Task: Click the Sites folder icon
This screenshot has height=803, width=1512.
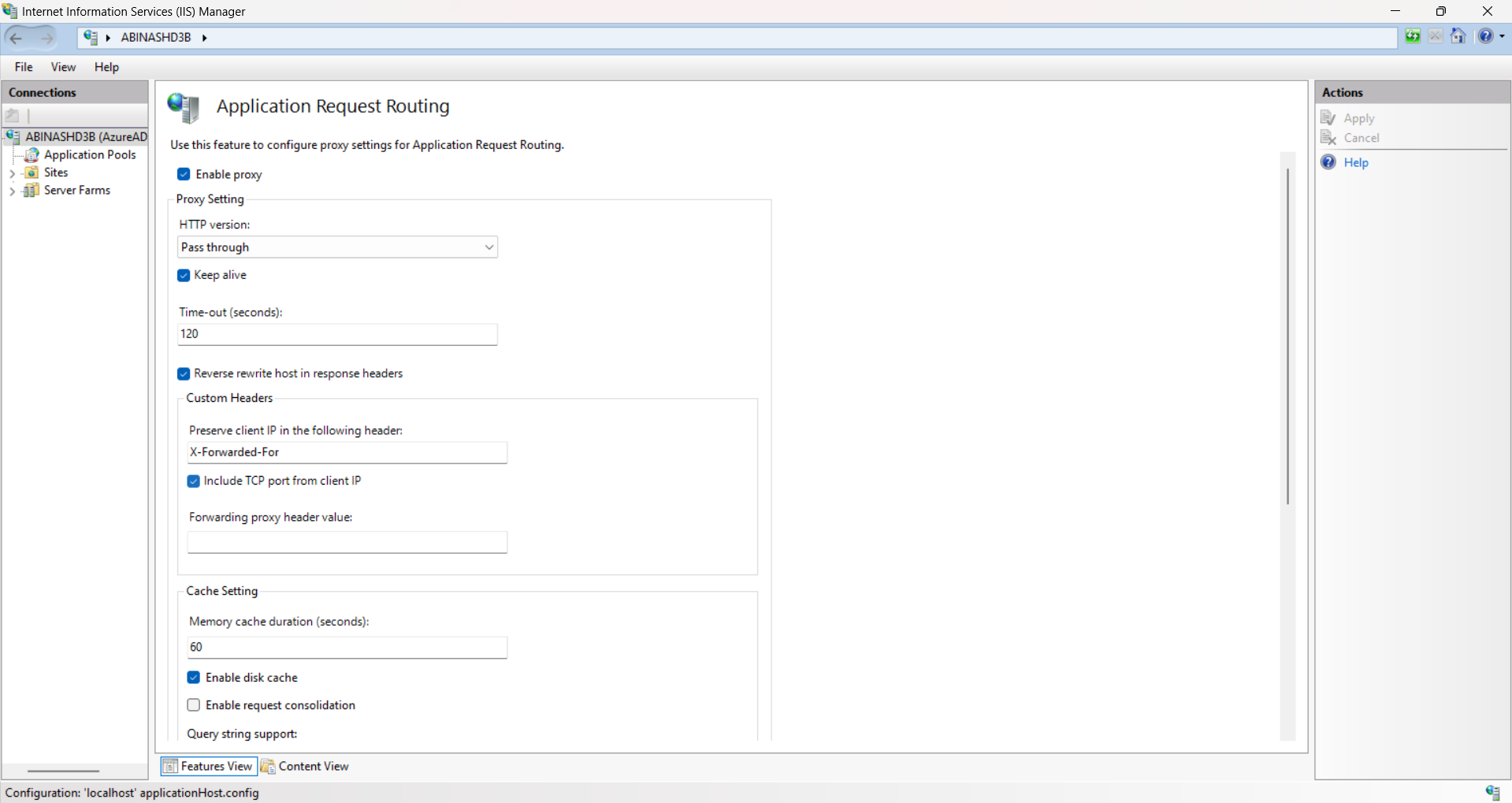Action: (32, 172)
